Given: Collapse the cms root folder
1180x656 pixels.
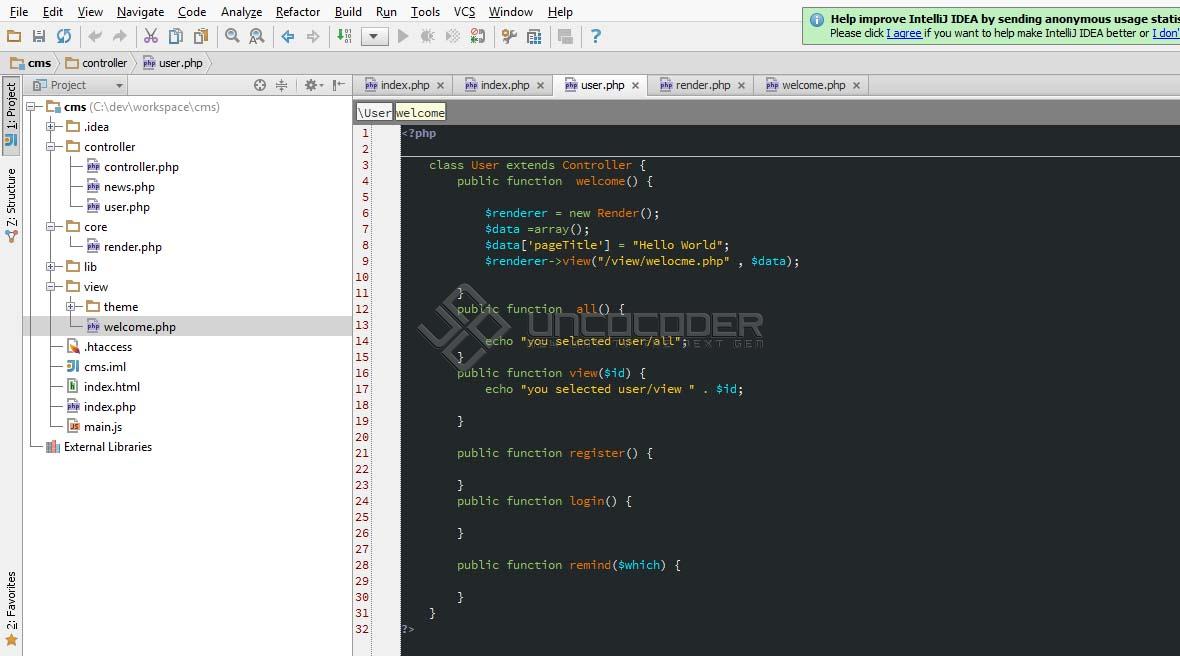Looking at the screenshot, I should pyautogui.click(x=32, y=107).
